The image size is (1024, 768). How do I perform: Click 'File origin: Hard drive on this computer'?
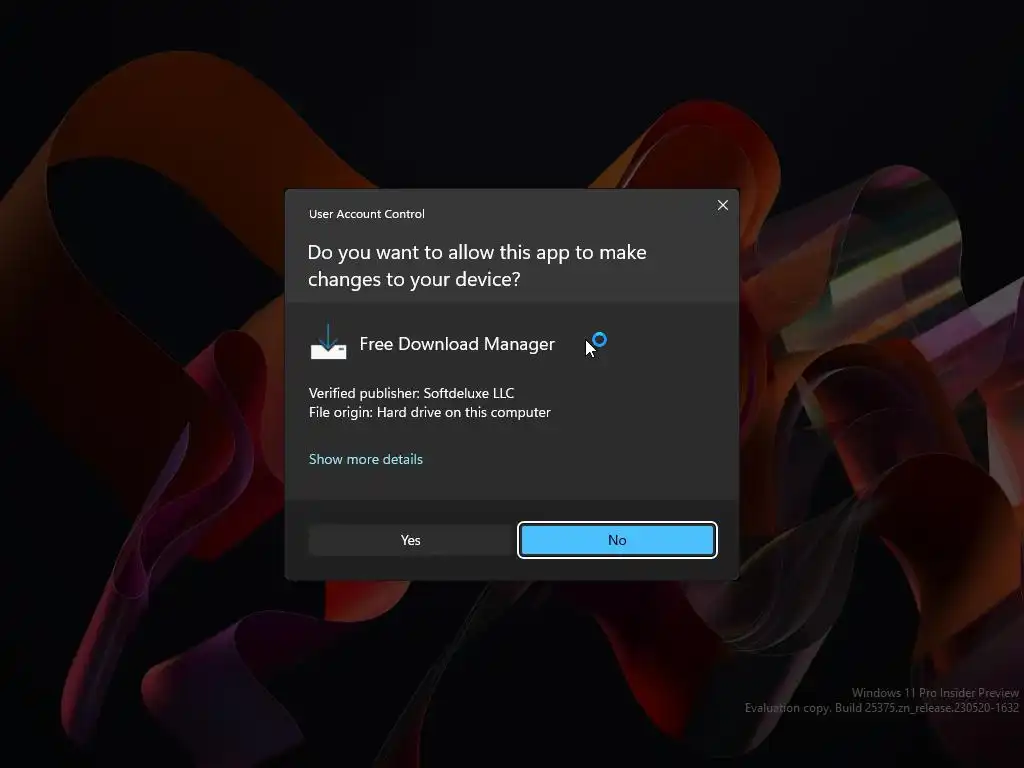click(430, 412)
